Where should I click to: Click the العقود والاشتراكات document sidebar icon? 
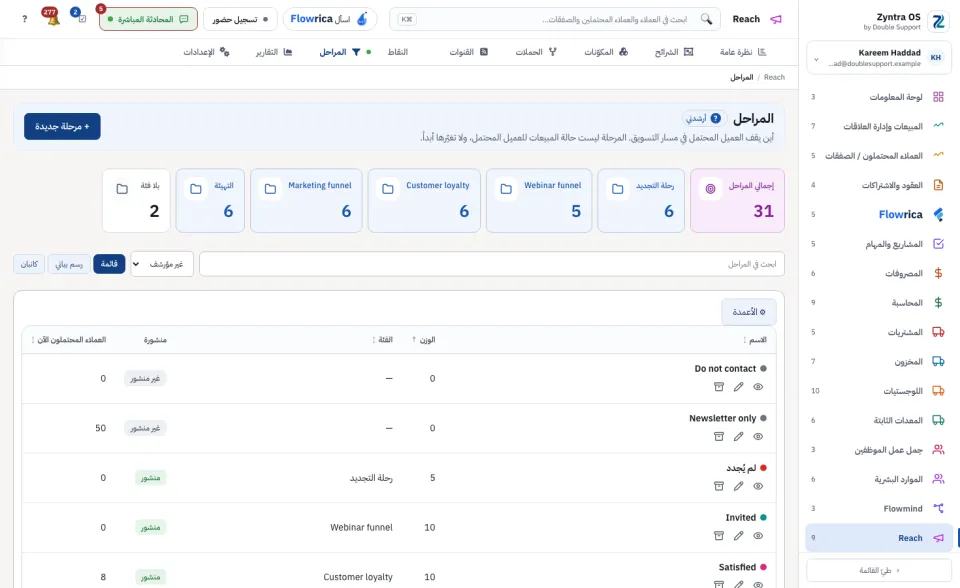tap(938, 185)
